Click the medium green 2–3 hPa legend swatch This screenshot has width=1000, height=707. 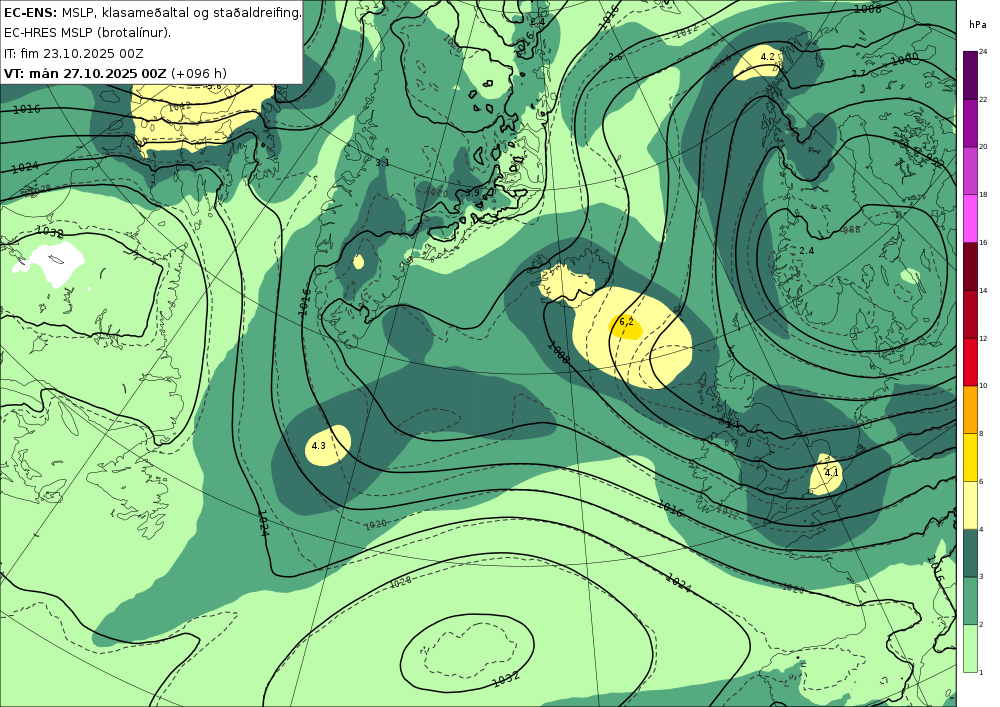tap(970, 601)
